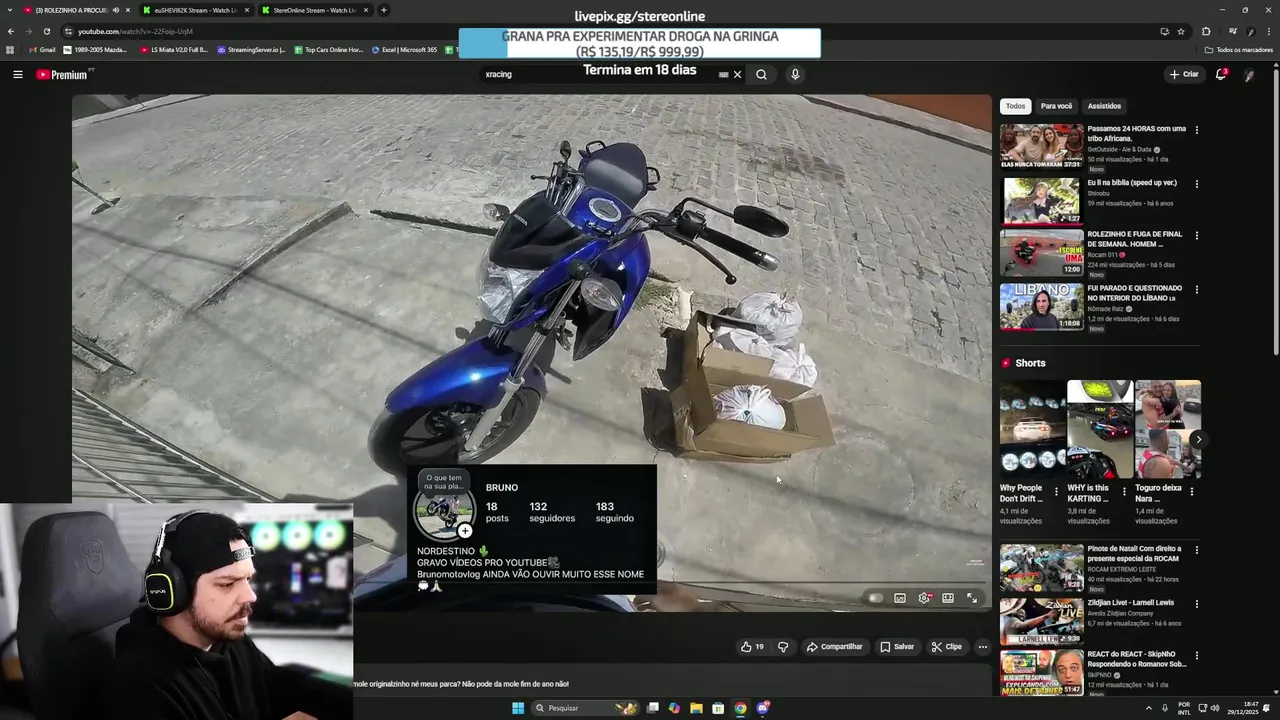1280x720 pixels.
Task: Toggle player subtitles button
Action: point(900,598)
